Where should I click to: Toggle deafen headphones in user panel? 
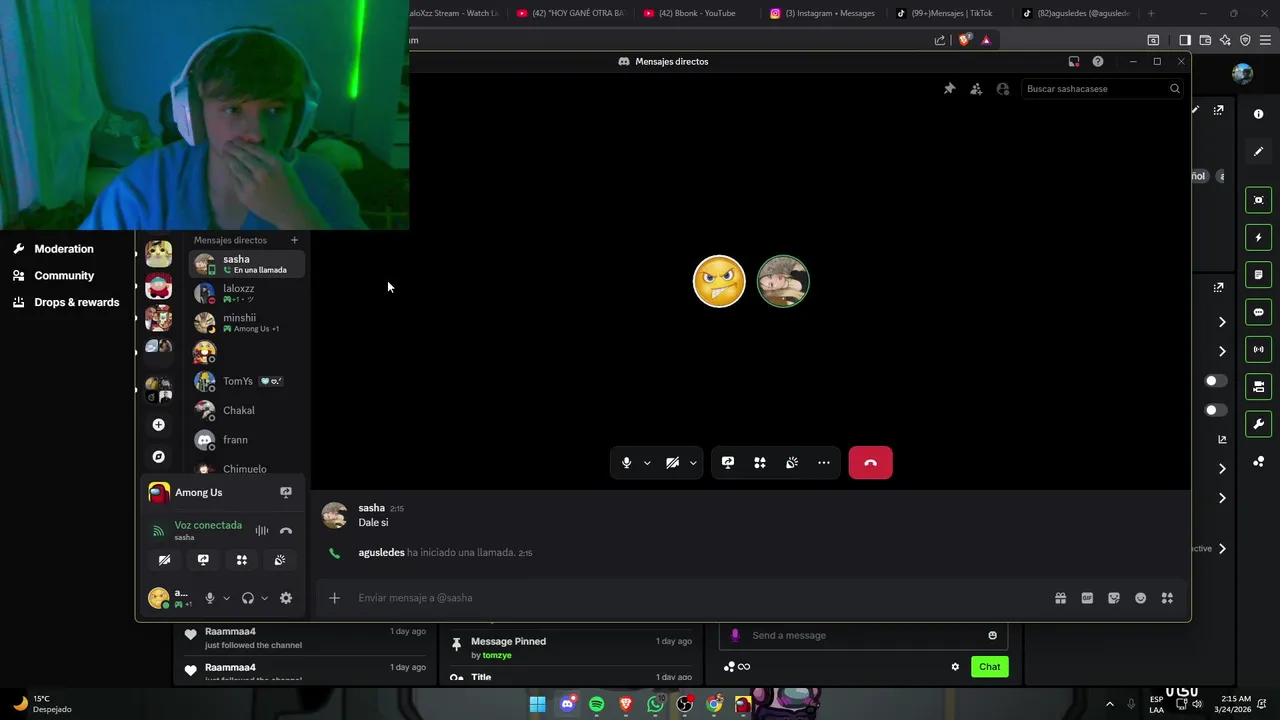(x=248, y=598)
